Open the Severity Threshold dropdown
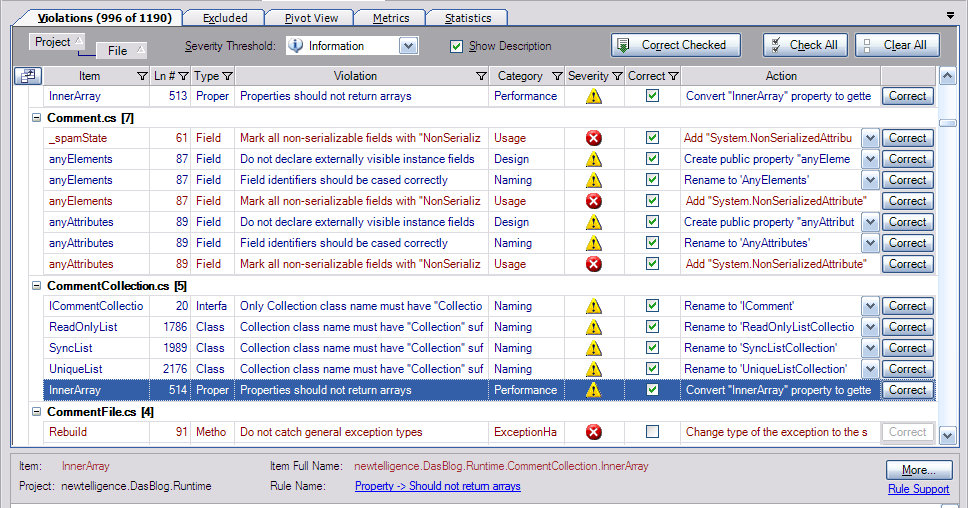 [x=408, y=46]
